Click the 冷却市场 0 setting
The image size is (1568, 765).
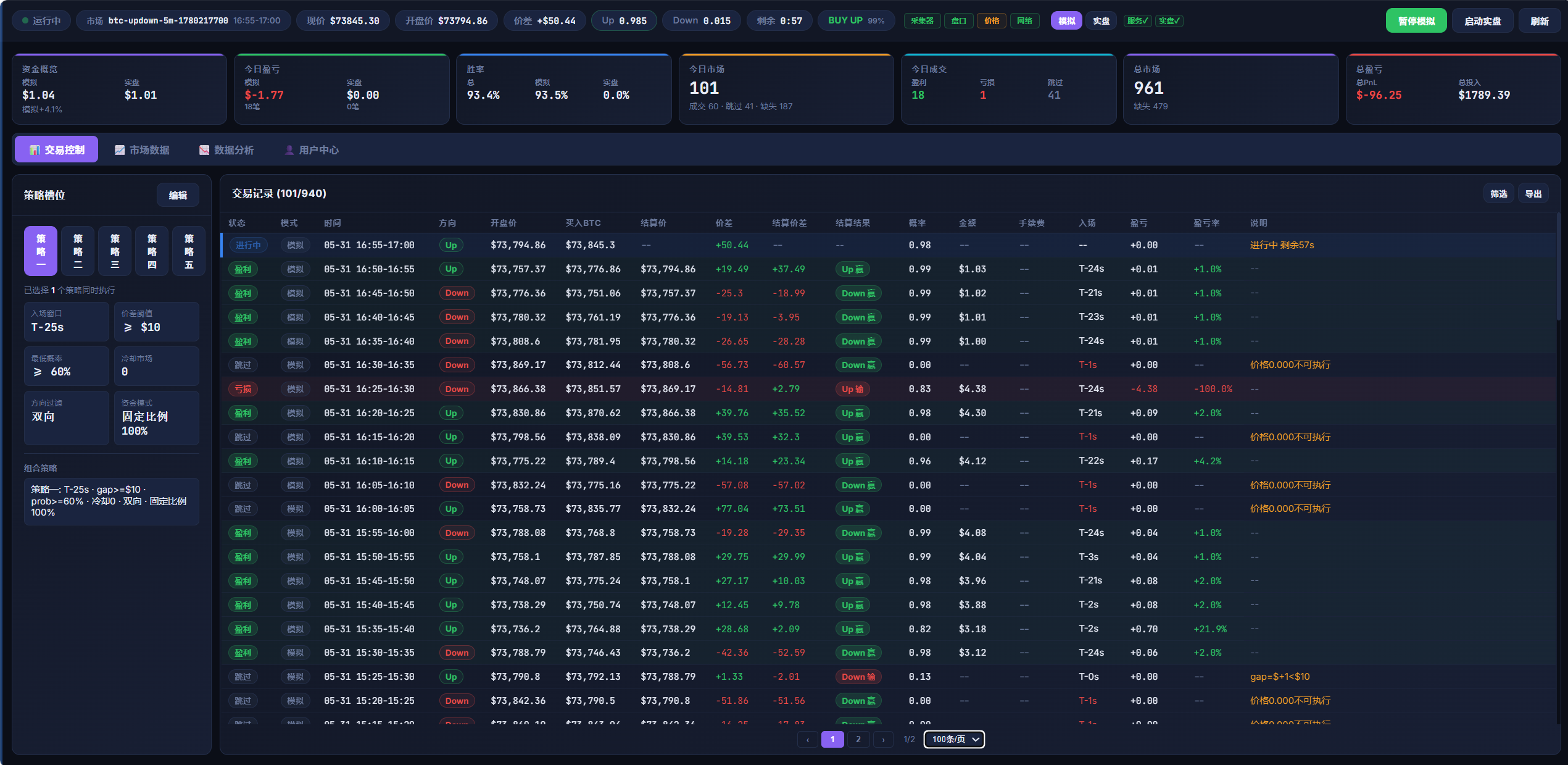157,366
